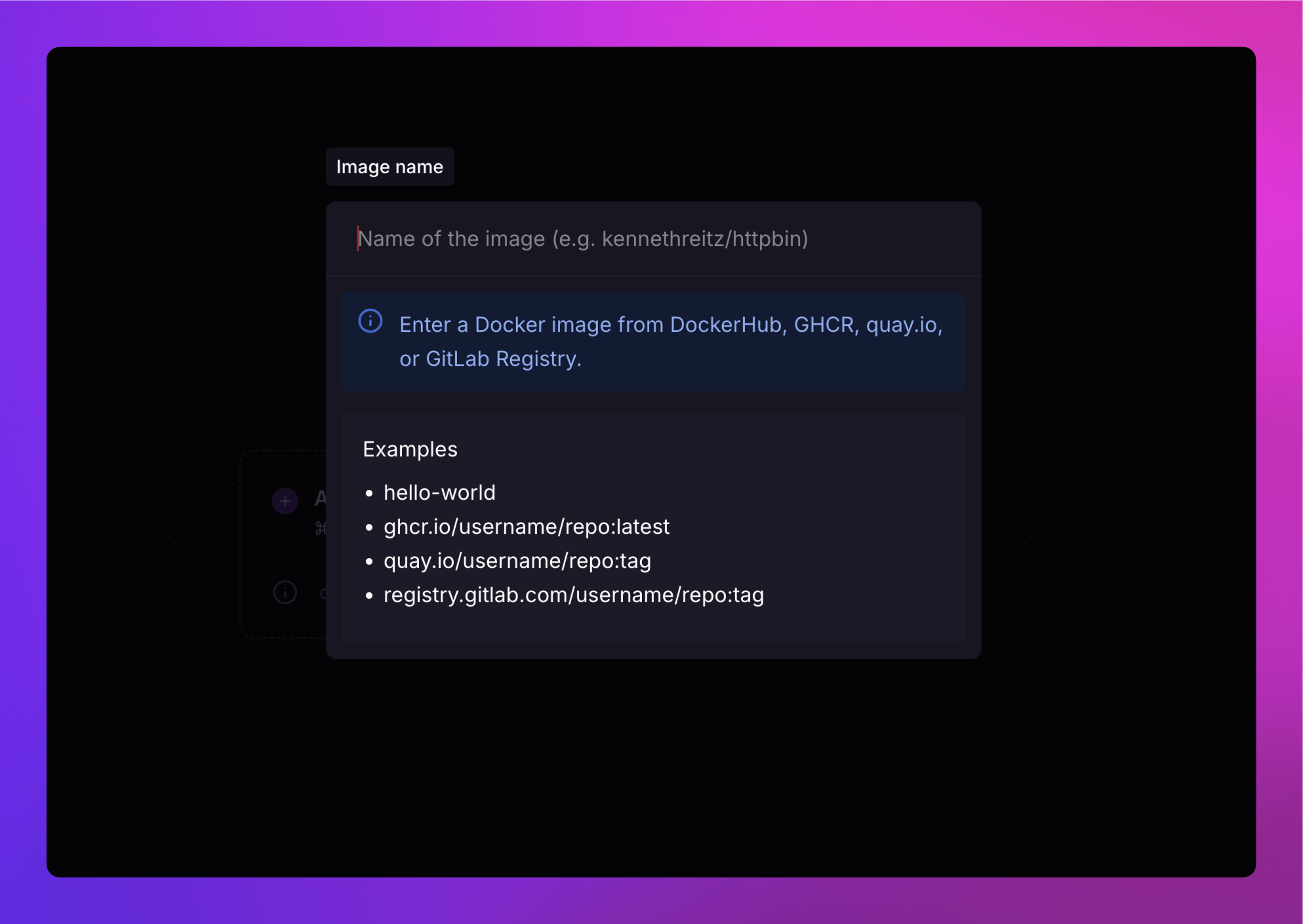Click the Docker registry notice banner
Screen dimensions: 1303x924
point(654,342)
